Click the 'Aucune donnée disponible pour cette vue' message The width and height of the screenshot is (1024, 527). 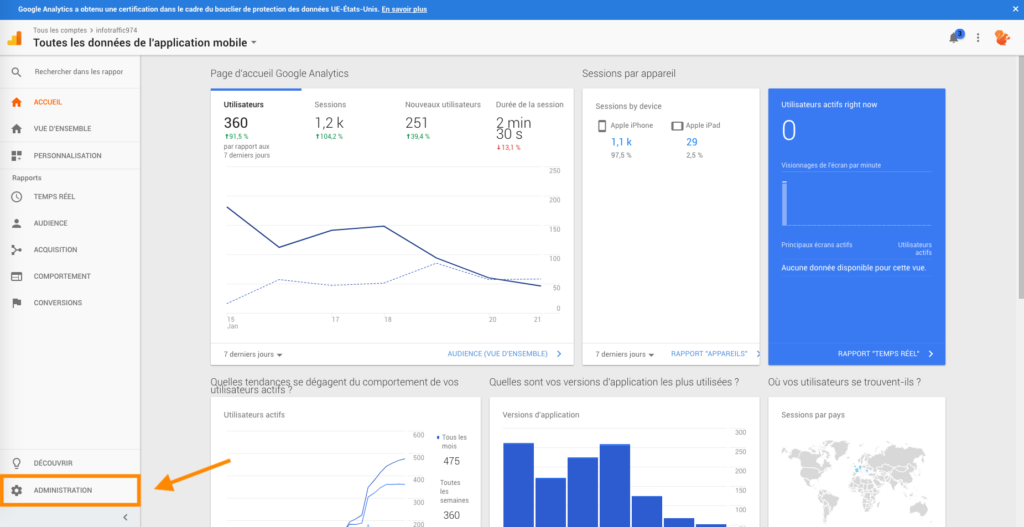(854, 268)
